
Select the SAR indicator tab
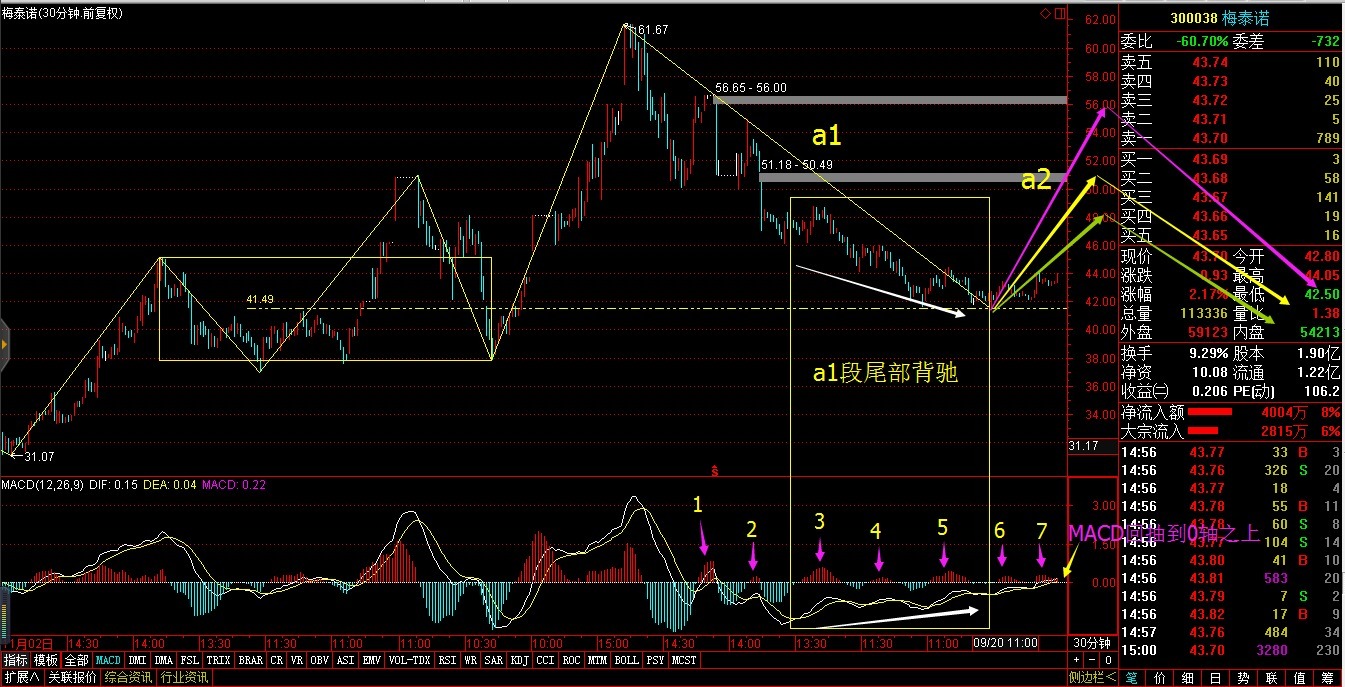494,660
